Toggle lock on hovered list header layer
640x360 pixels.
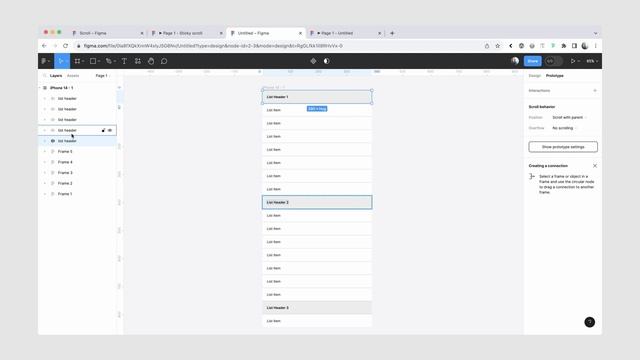[103, 130]
